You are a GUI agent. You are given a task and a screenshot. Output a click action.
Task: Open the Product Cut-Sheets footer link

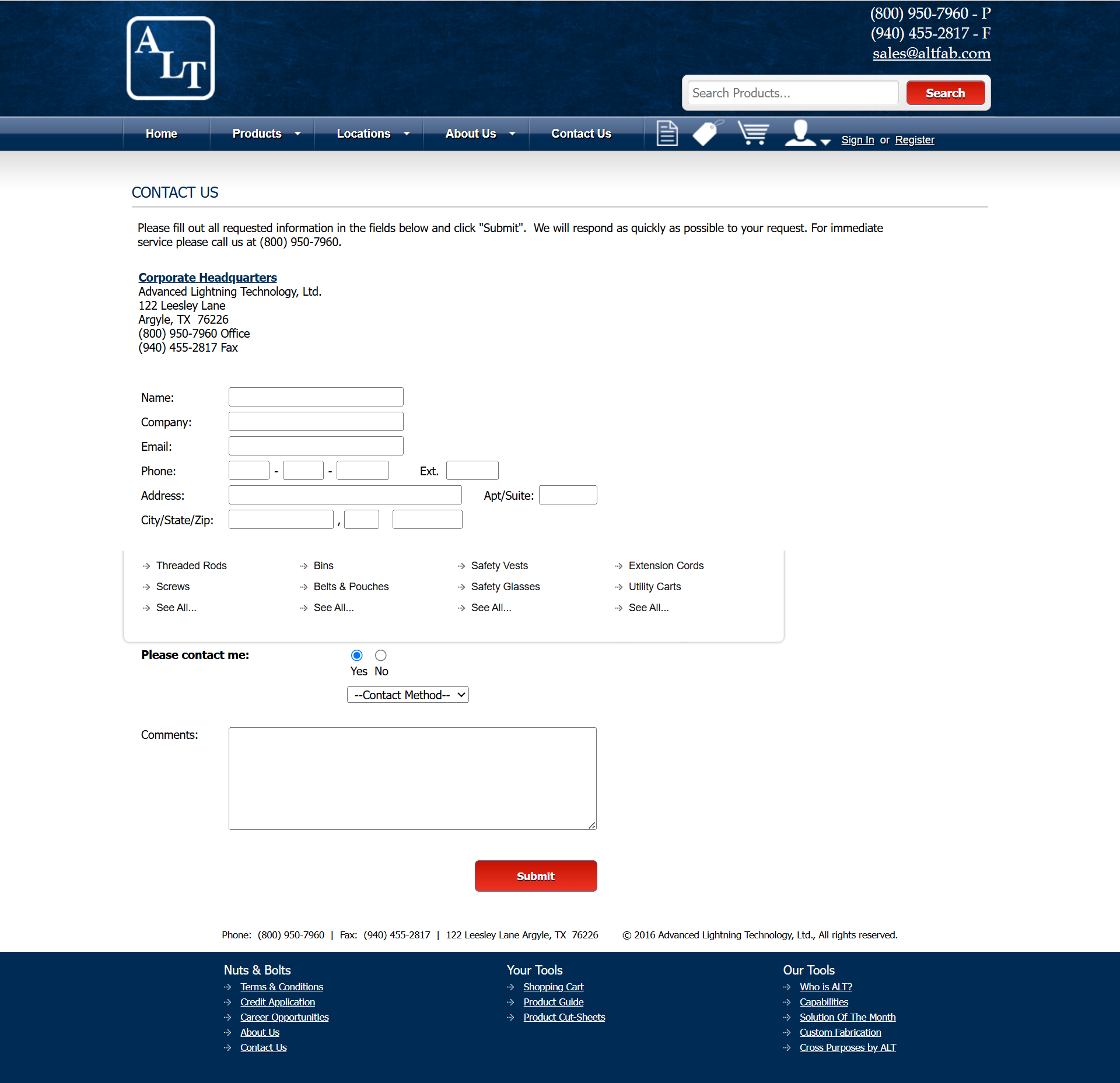point(564,1017)
